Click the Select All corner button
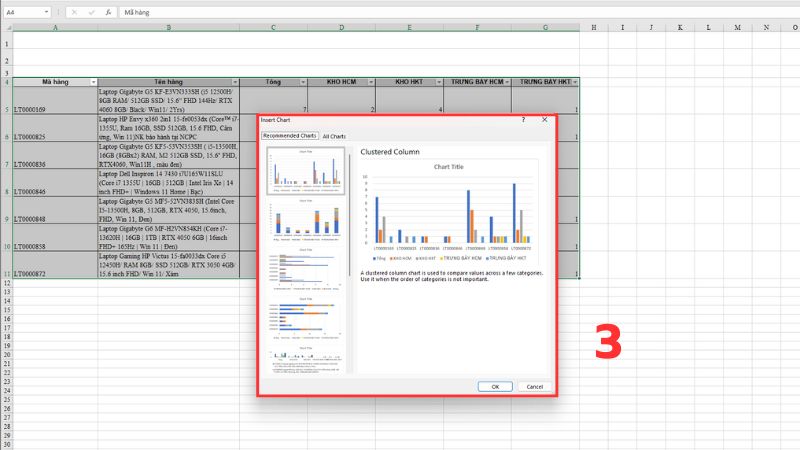 pyautogui.click(x=7, y=27)
